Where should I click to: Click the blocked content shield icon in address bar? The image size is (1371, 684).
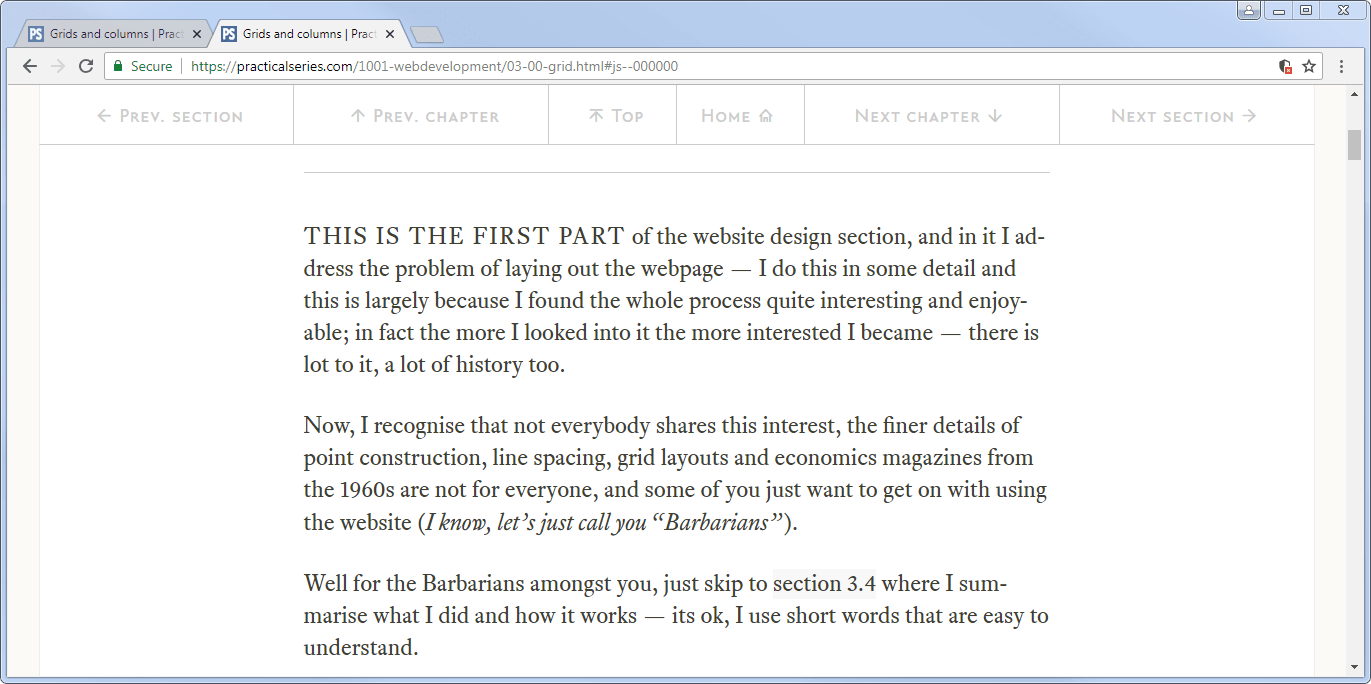click(x=1286, y=66)
